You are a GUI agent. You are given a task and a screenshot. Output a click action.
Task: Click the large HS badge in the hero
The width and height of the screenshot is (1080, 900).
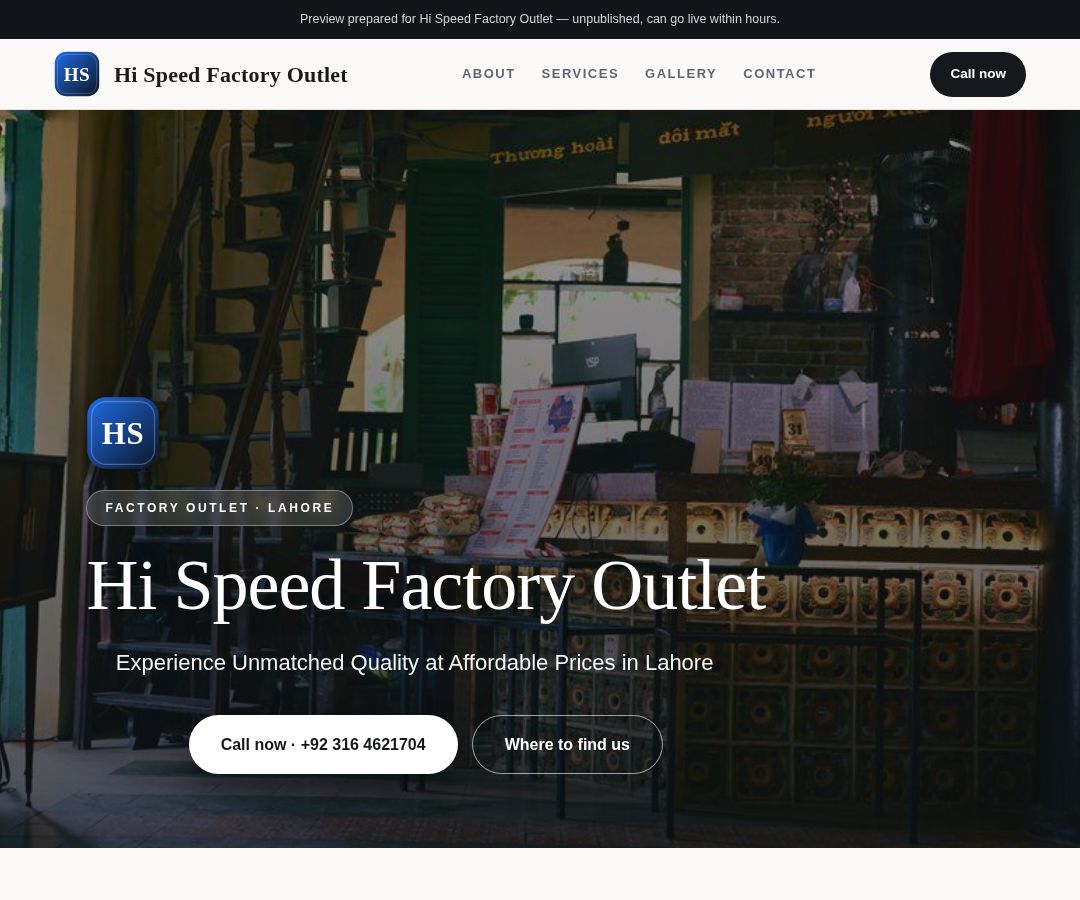(x=123, y=432)
